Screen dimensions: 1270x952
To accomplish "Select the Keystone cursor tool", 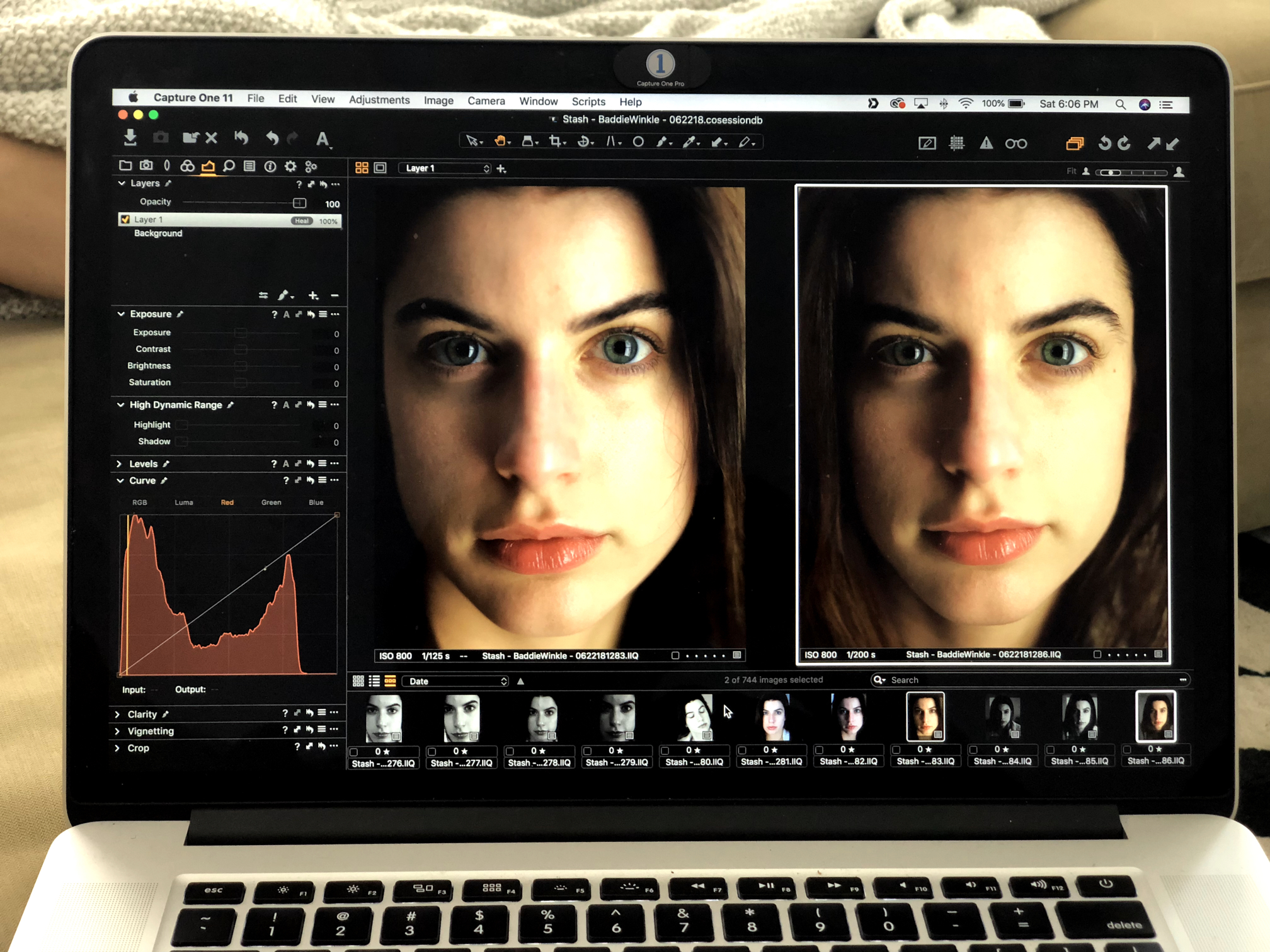I will [x=613, y=142].
